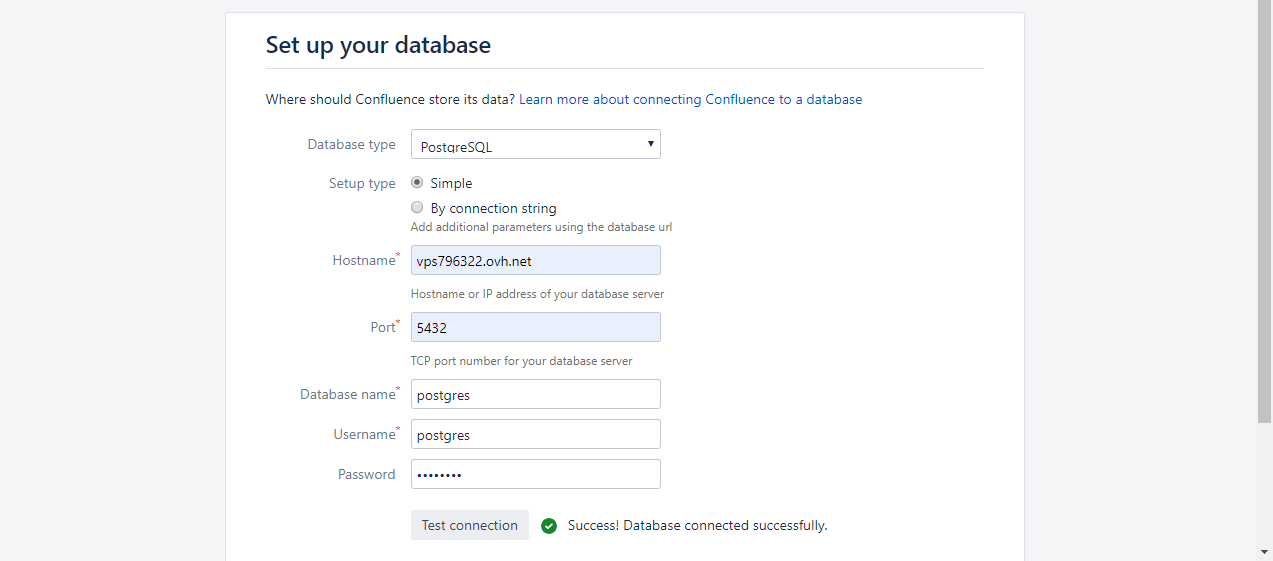The image size is (1273, 561).
Task: Click the 'Password' label
Action: coord(366,474)
